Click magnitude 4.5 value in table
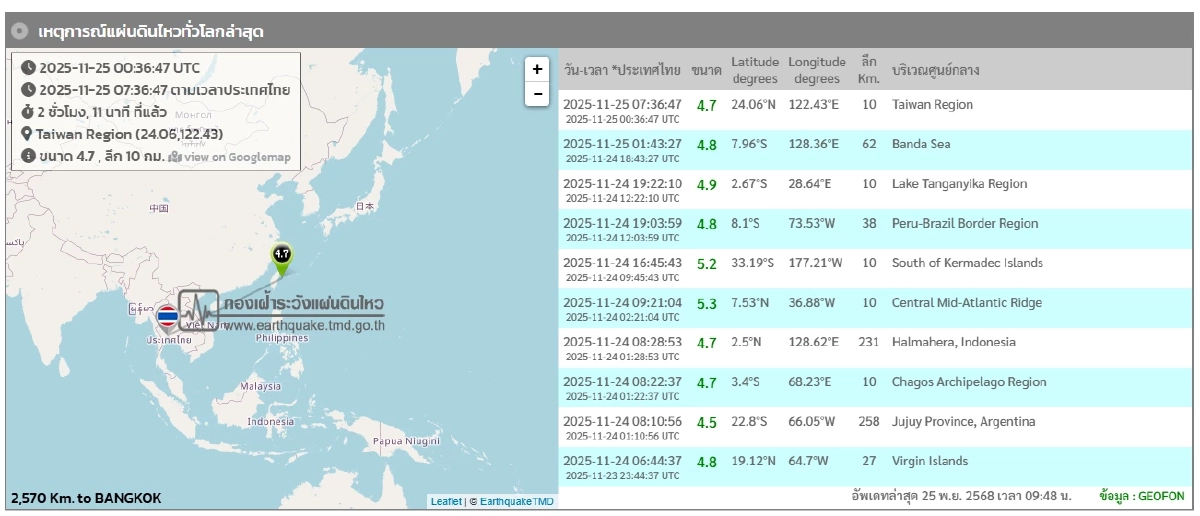Image resolution: width=1200 pixels, height=516 pixels. pos(706,422)
